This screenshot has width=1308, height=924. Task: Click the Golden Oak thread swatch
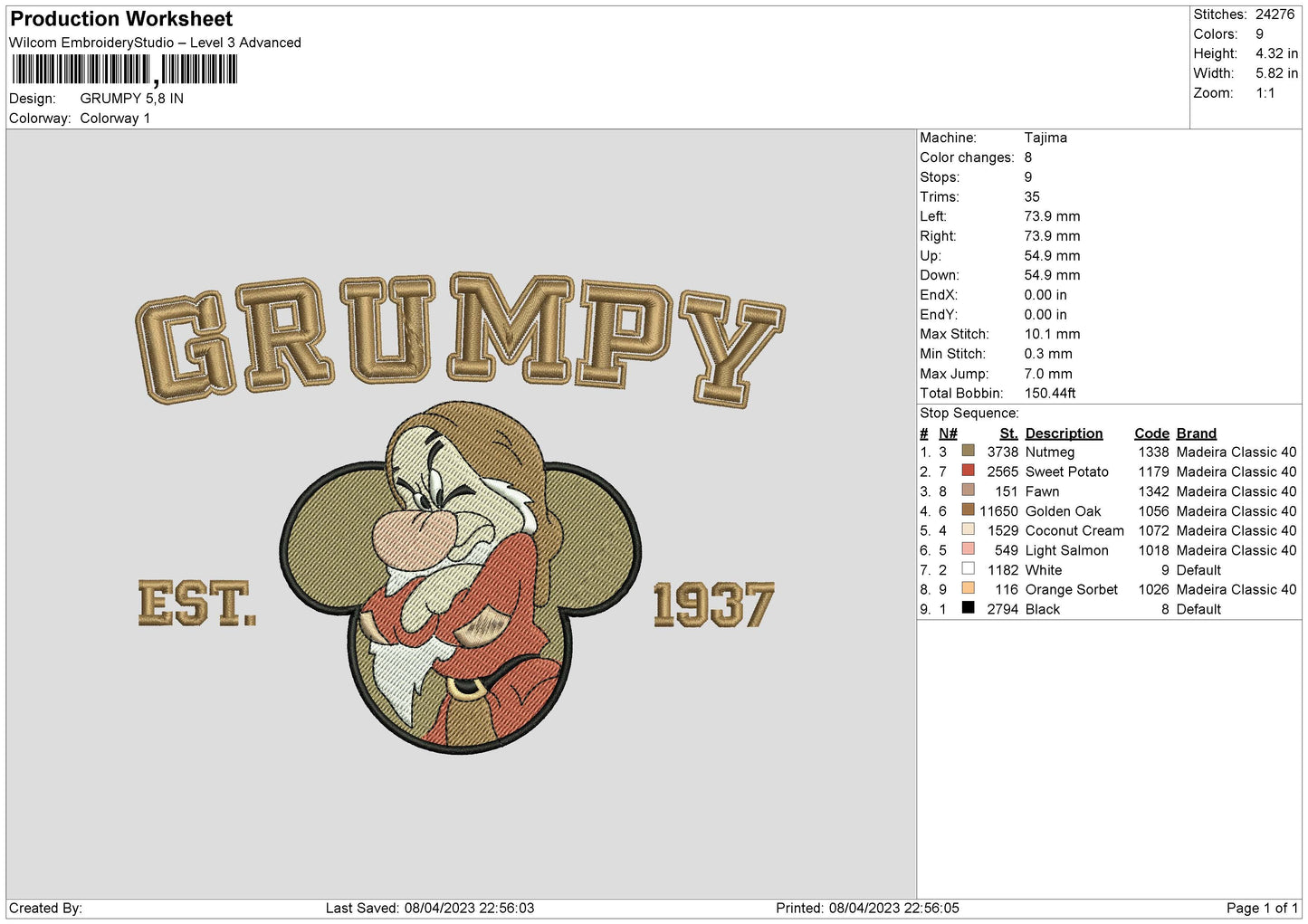(968, 510)
